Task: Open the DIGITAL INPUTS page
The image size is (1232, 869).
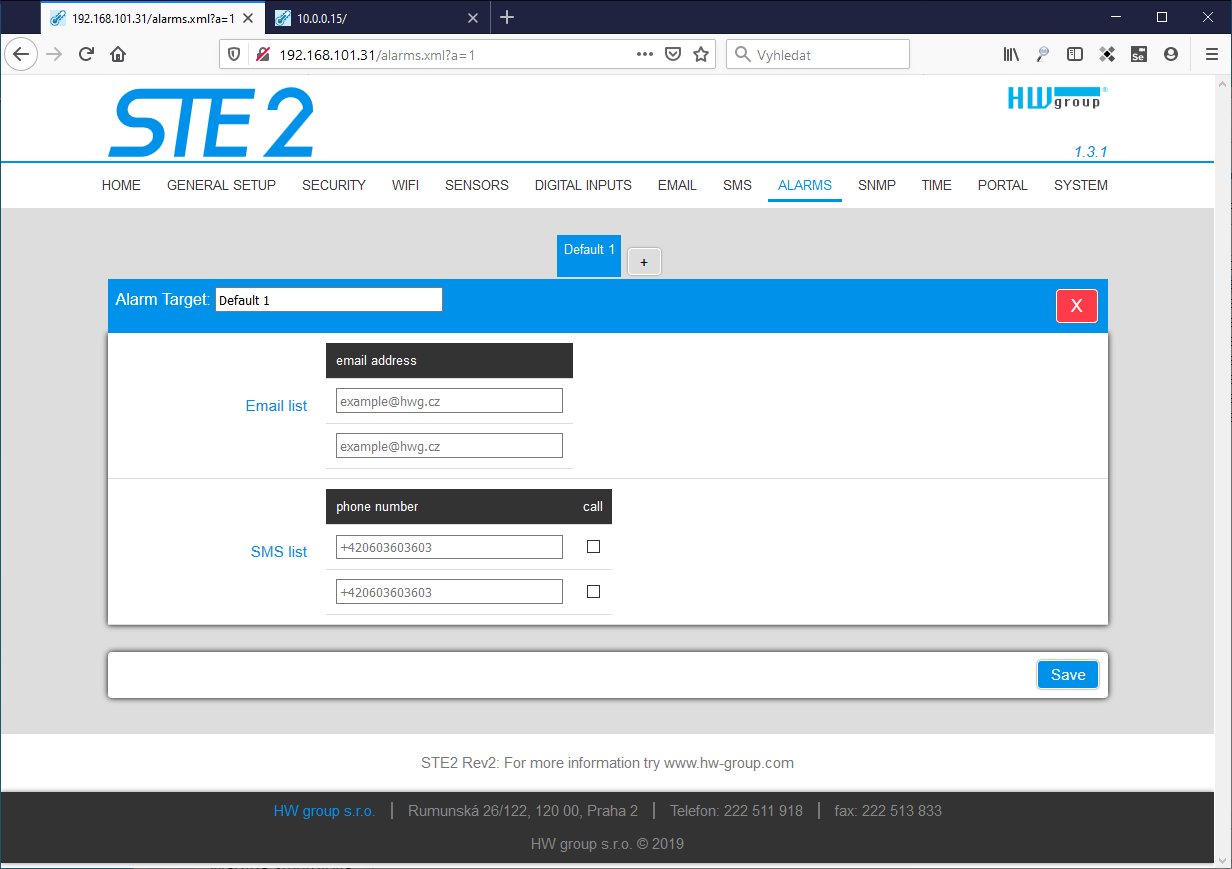Action: coord(583,185)
